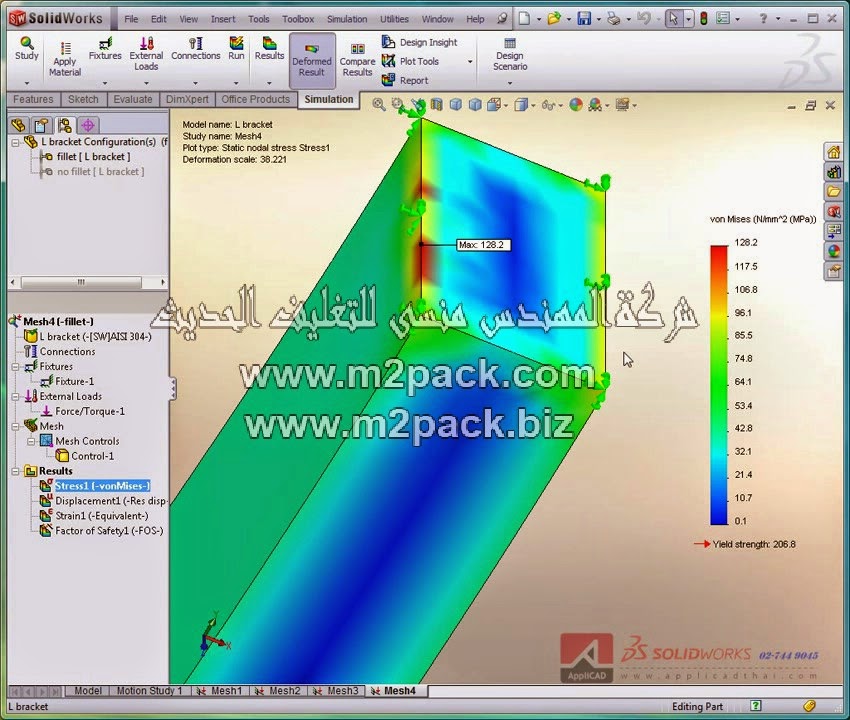The height and width of the screenshot is (720, 850).
Task: Open Connections tool
Action: [x=196, y=48]
